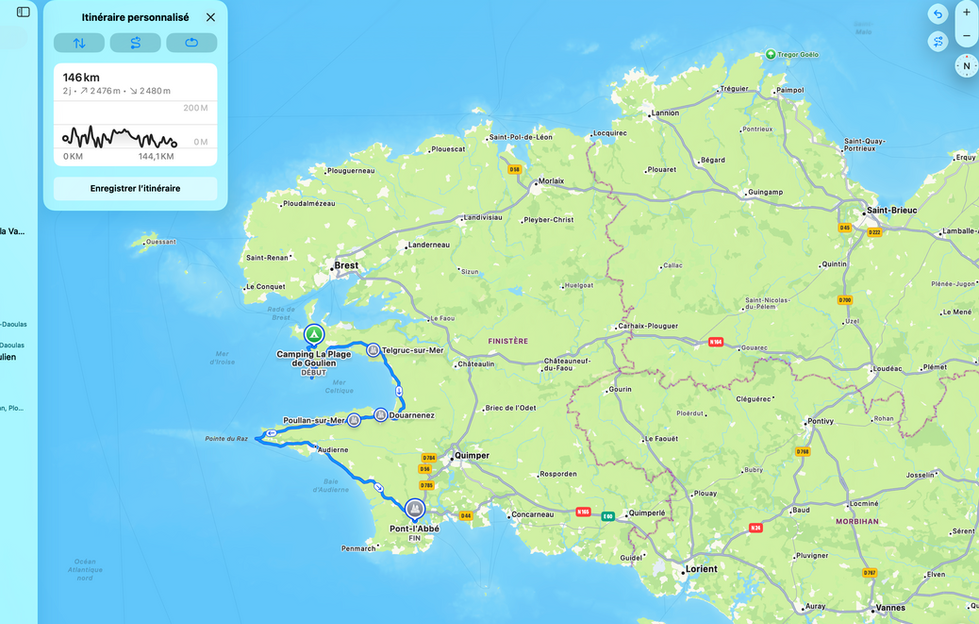Screen dimensions: 979x624
Task: Click the green Camping La Plage de Goulien start pin
Action: (314, 335)
